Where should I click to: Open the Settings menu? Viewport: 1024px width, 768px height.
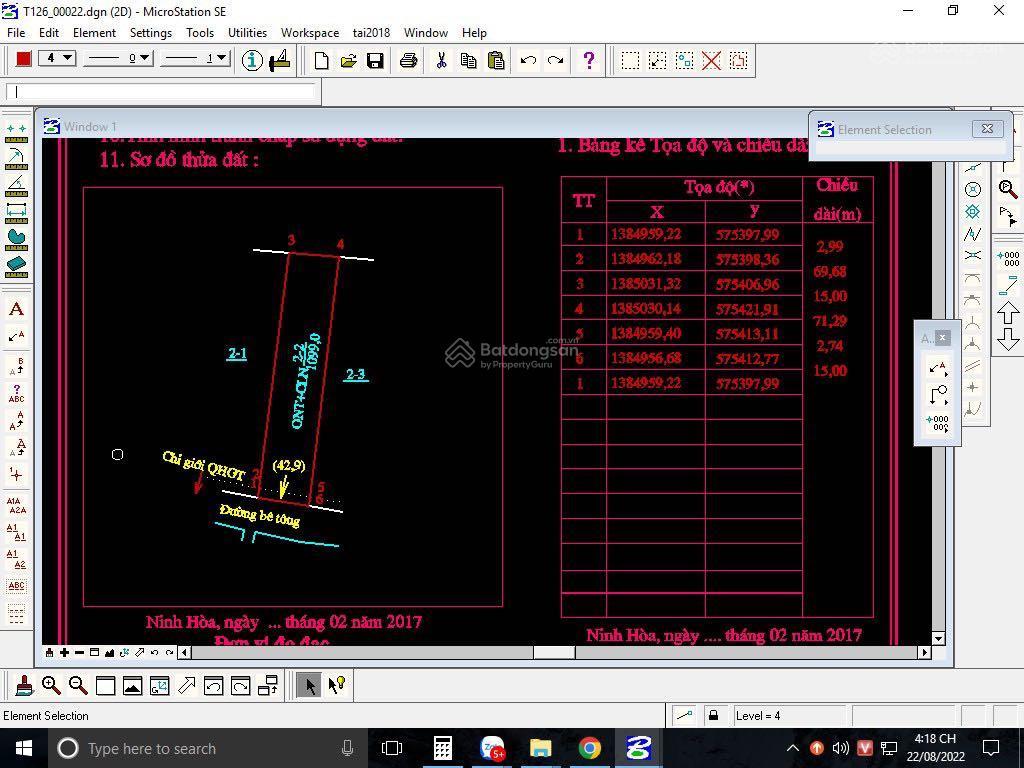150,32
